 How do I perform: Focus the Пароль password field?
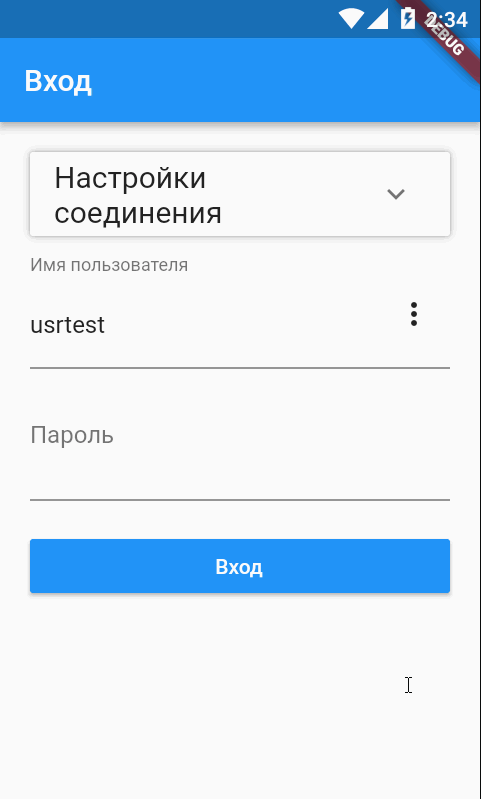[240, 455]
